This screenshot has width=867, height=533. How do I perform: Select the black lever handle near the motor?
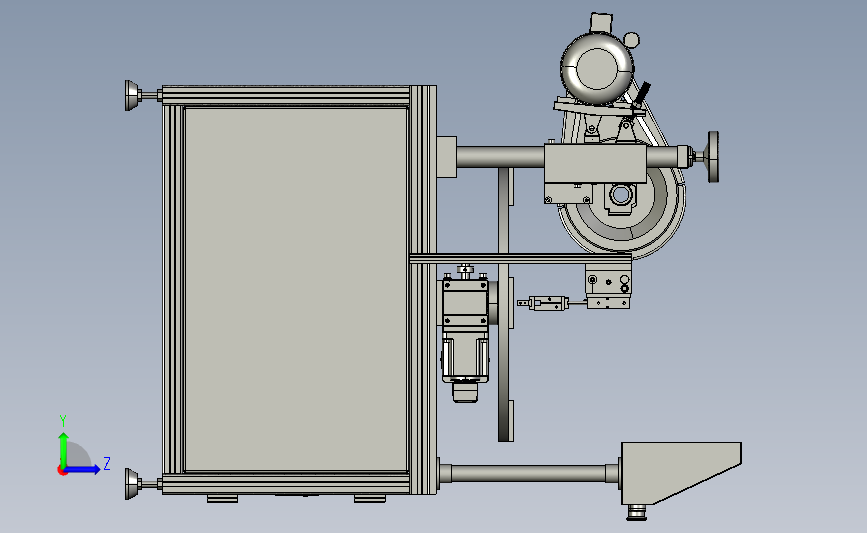(x=643, y=95)
